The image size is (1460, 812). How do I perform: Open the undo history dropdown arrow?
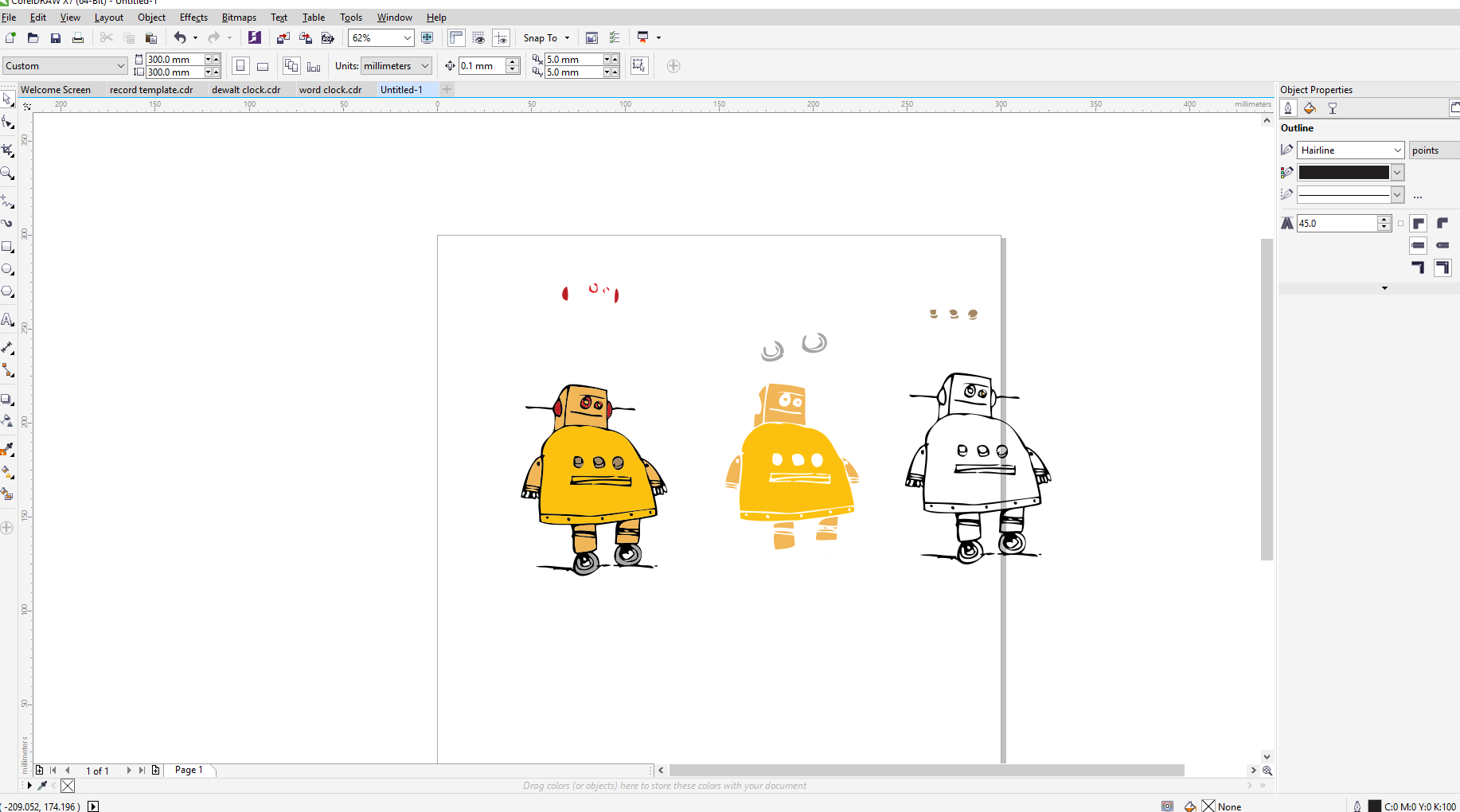coord(195,37)
